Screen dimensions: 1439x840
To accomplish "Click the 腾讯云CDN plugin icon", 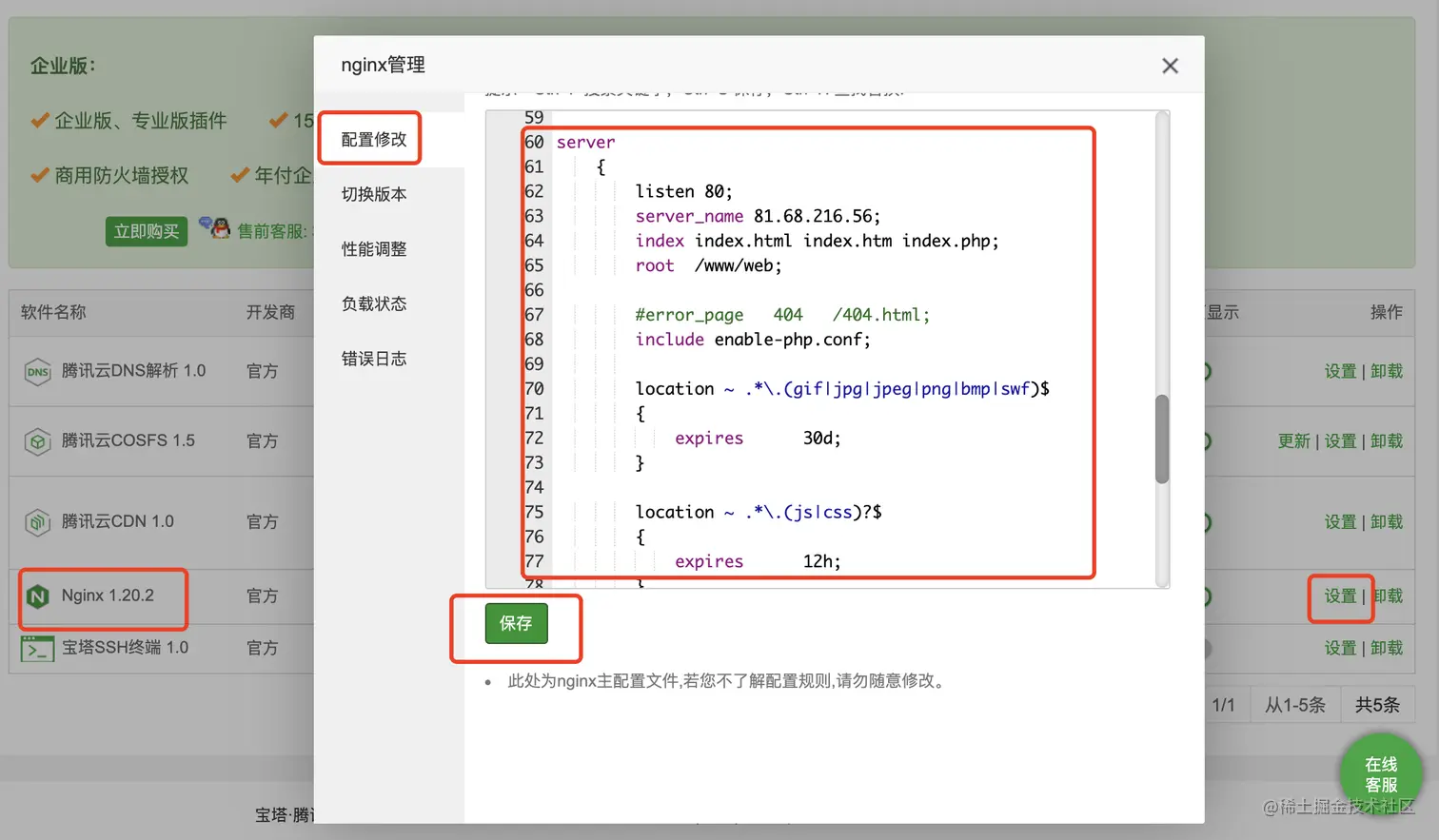I will 37,522.
